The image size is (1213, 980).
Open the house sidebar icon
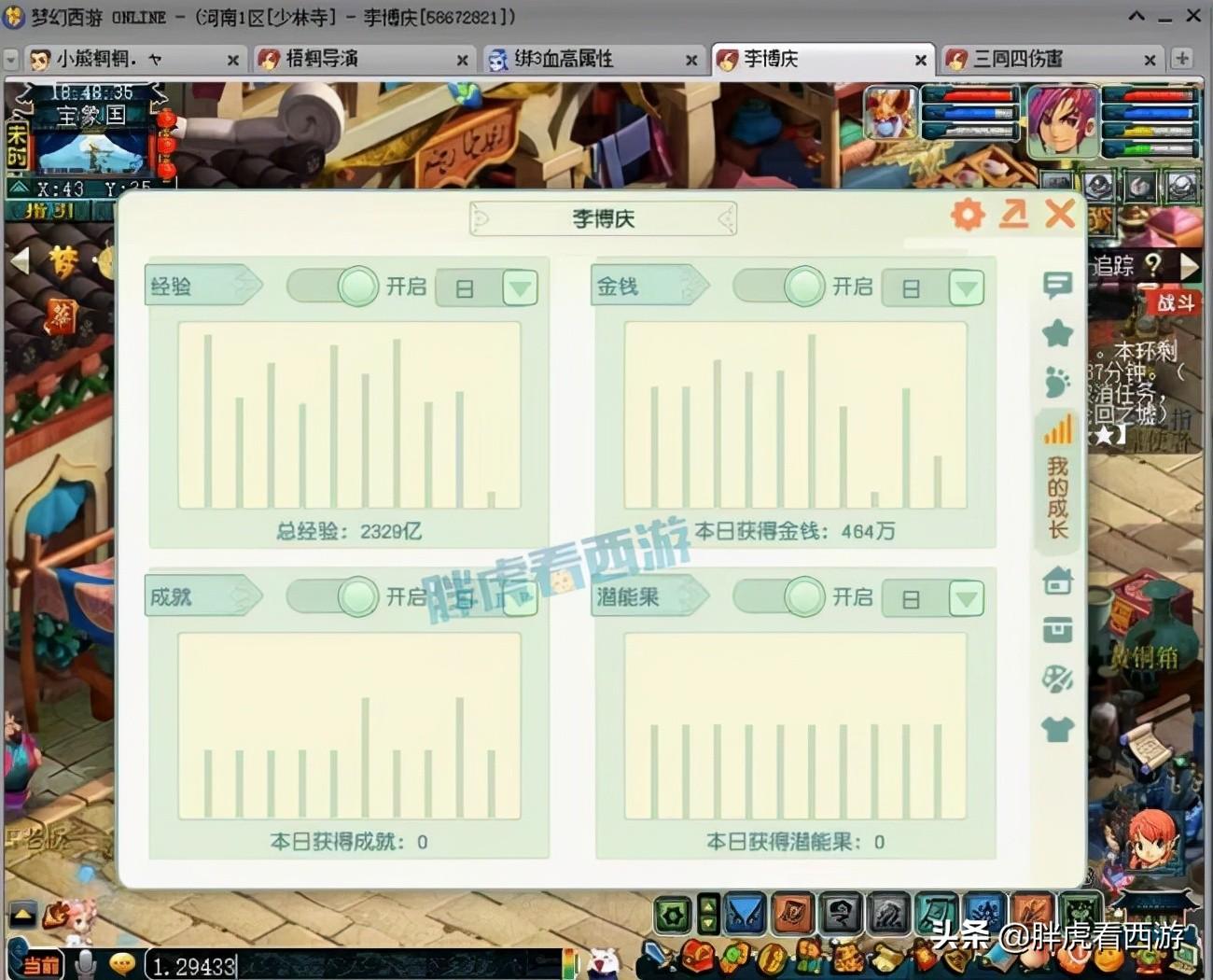click(1057, 581)
